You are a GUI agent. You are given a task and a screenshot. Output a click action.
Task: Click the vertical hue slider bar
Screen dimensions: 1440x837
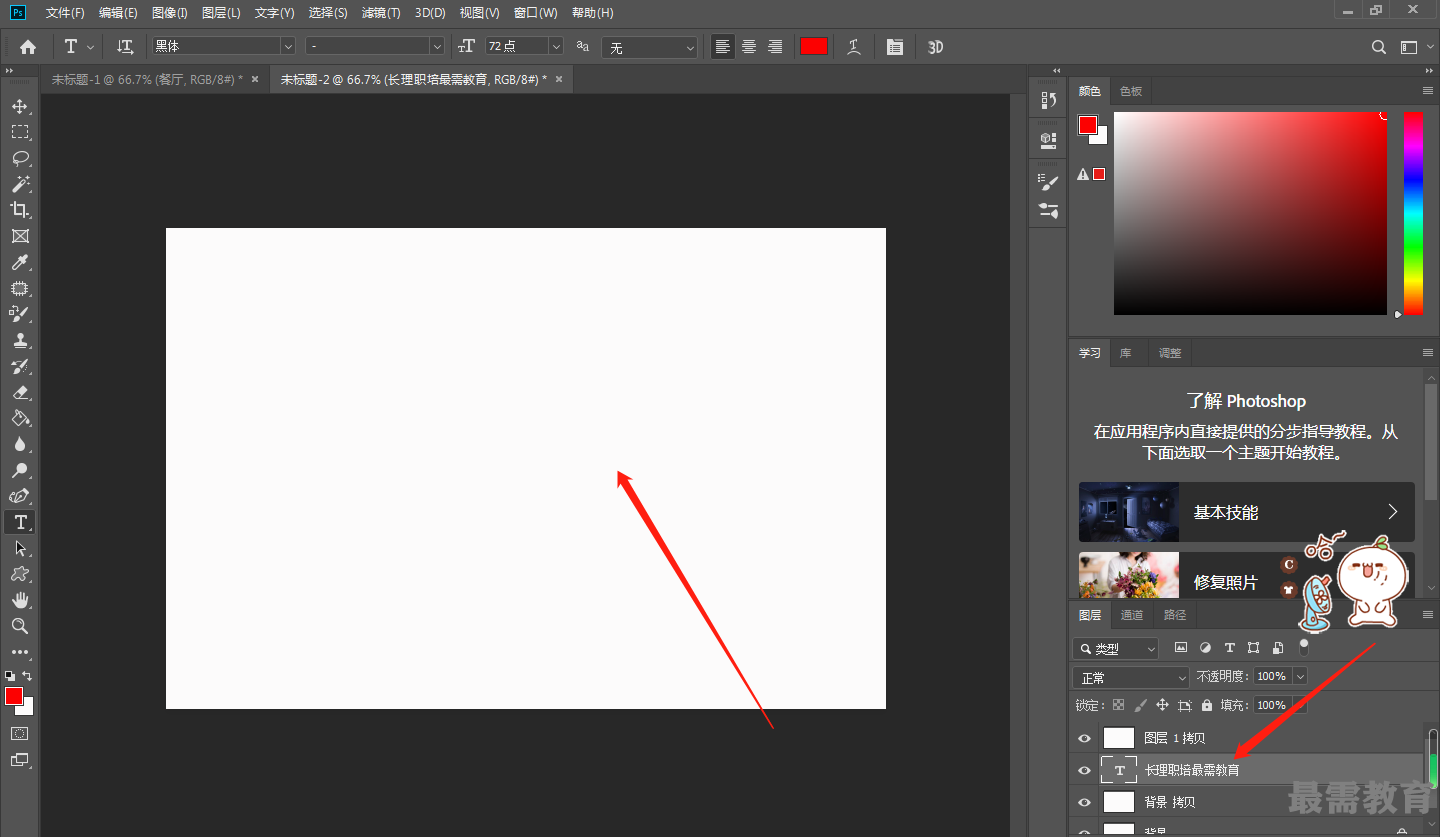1413,213
